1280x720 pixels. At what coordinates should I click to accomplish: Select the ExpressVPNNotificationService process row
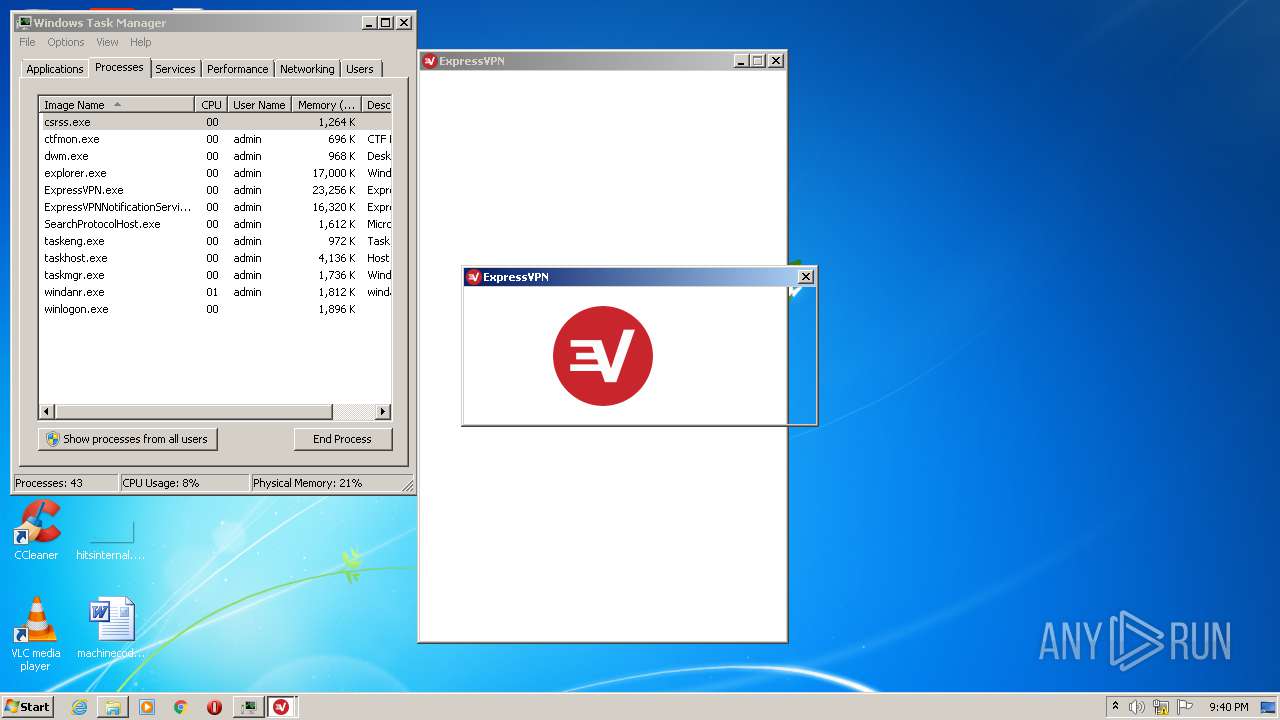[215, 207]
